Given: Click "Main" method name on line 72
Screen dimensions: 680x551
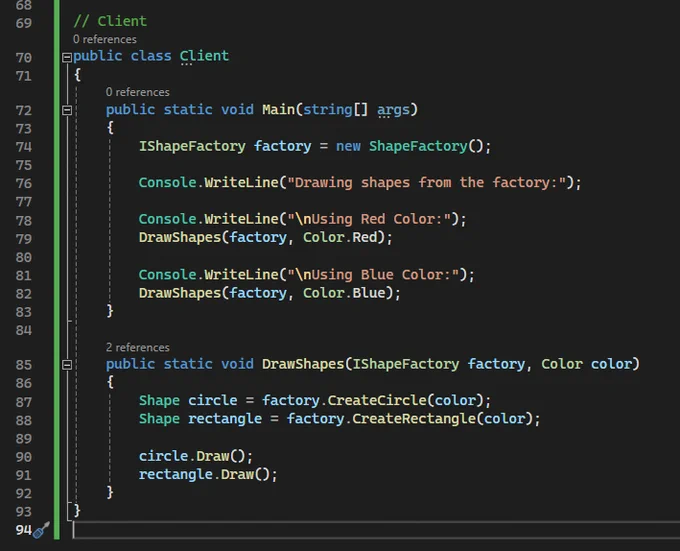Looking at the screenshot, I should [x=278, y=109].
